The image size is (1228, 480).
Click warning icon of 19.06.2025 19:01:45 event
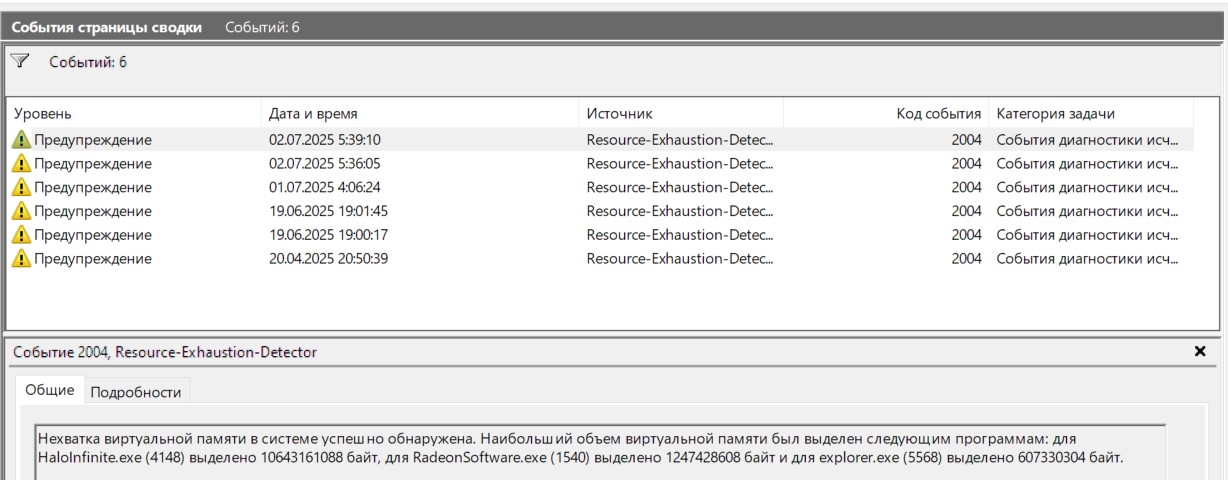[22, 211]
